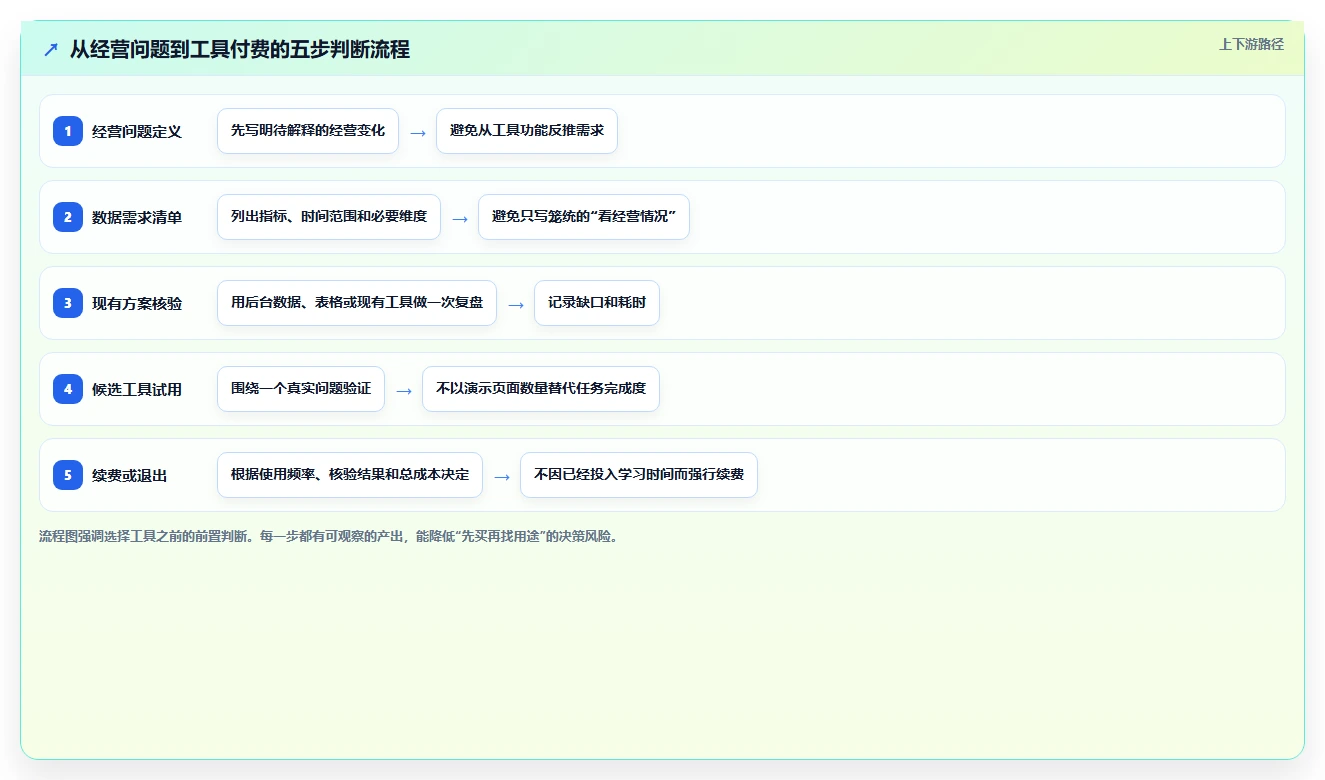Click the title 从经营问题到工具付费的五步判断流程
Screen dimensions: 1325x780
click(x=240, y=49)
